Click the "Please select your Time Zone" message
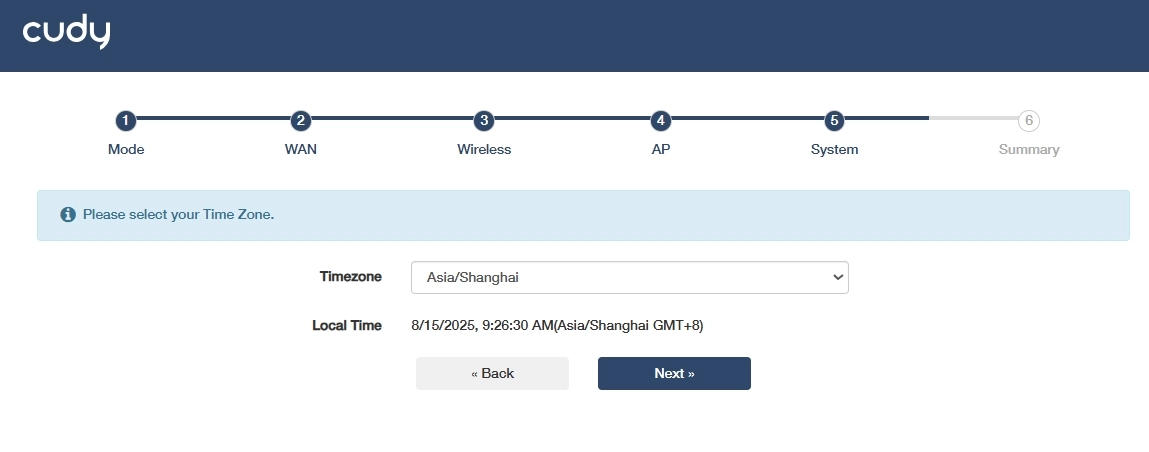The width and height of the screenshot is (1149, 452). click(x=178, y=215)
